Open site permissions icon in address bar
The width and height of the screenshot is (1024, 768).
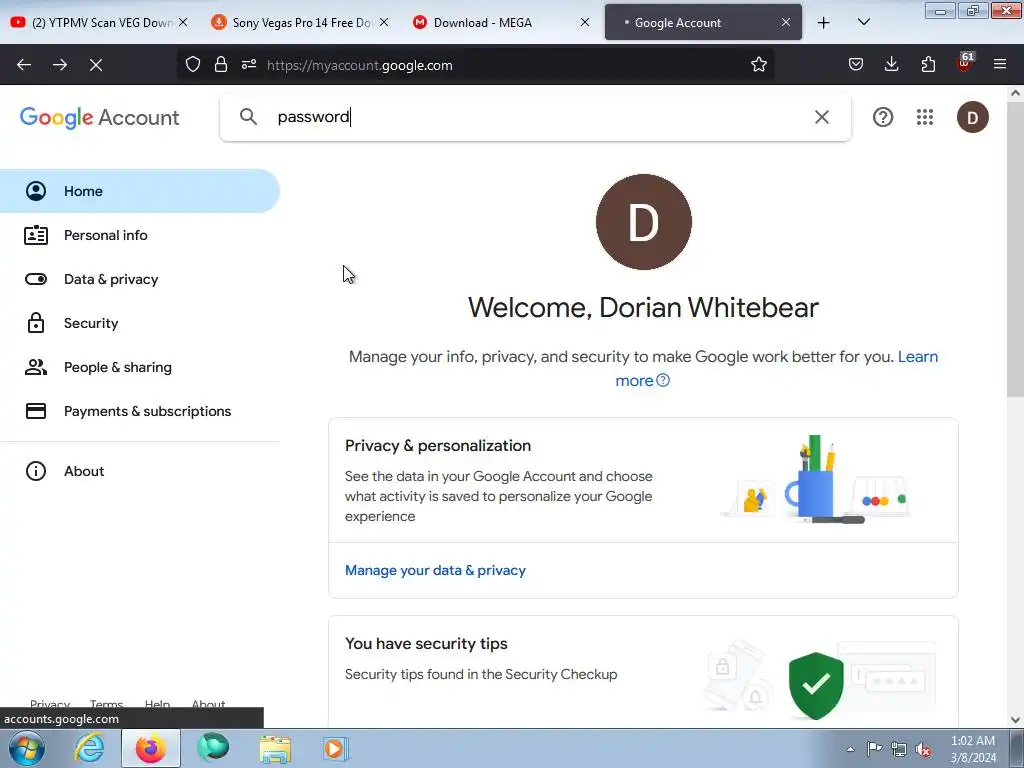[249, 65]
